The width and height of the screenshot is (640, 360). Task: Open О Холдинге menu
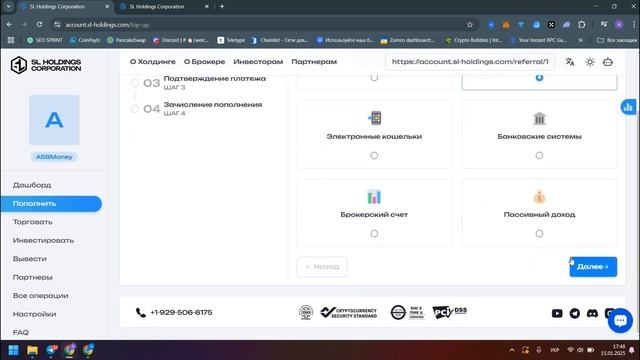coord(153,62)
